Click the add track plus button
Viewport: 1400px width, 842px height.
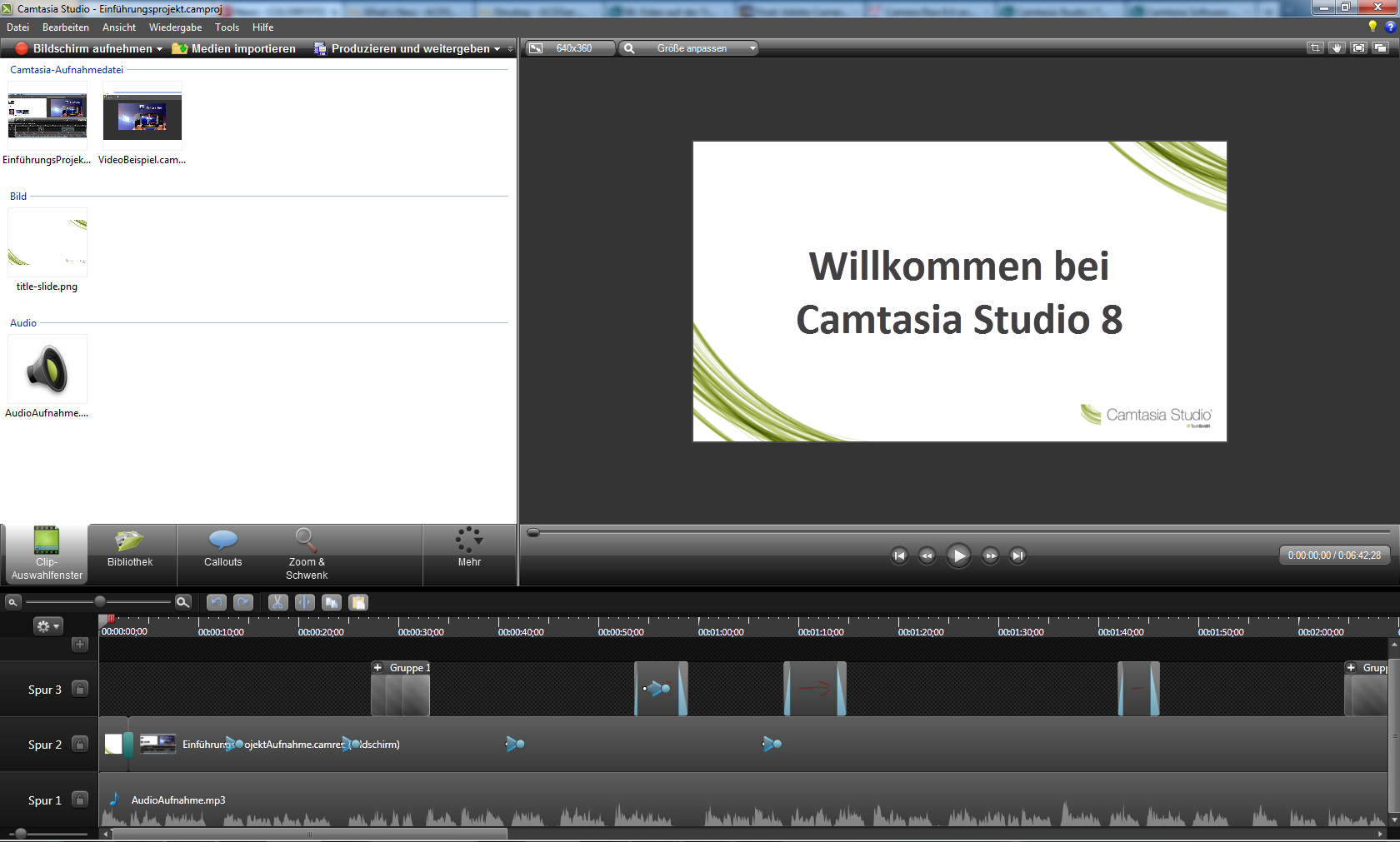[80, 645]
